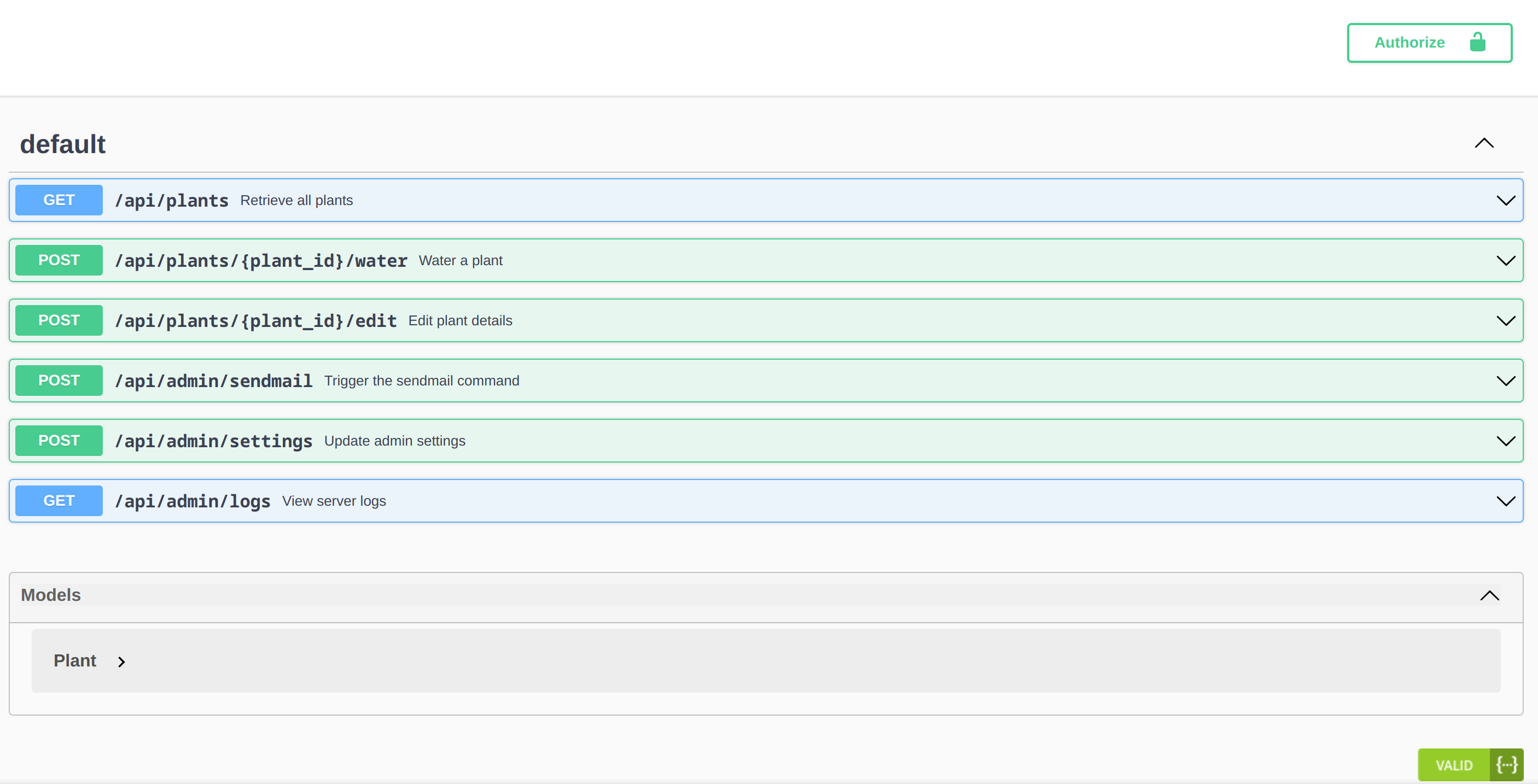Click the green VALID badge

click(x=1453, y=765)
